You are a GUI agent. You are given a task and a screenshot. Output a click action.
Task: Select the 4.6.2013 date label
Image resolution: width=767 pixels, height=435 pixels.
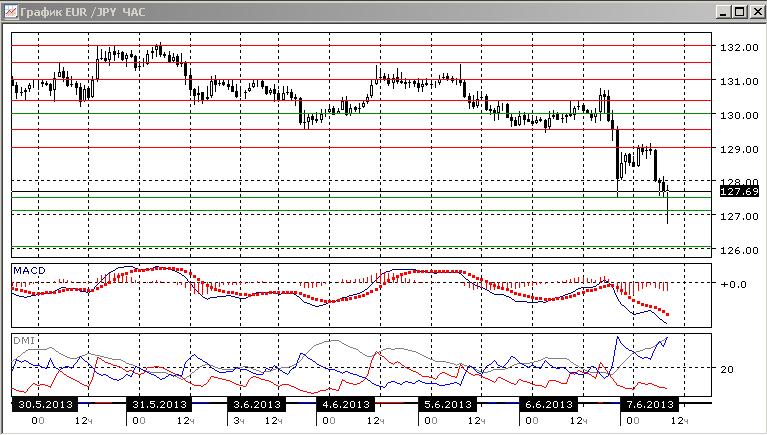pos(346,405)
